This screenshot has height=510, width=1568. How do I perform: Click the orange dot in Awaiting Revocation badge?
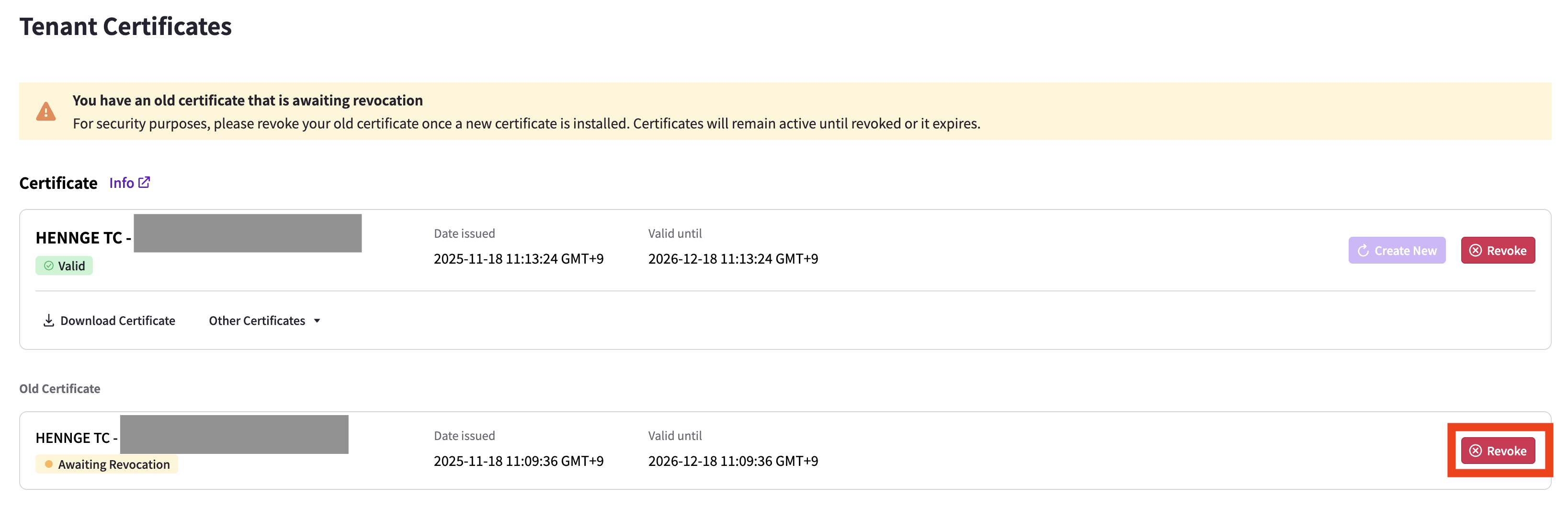49,464
